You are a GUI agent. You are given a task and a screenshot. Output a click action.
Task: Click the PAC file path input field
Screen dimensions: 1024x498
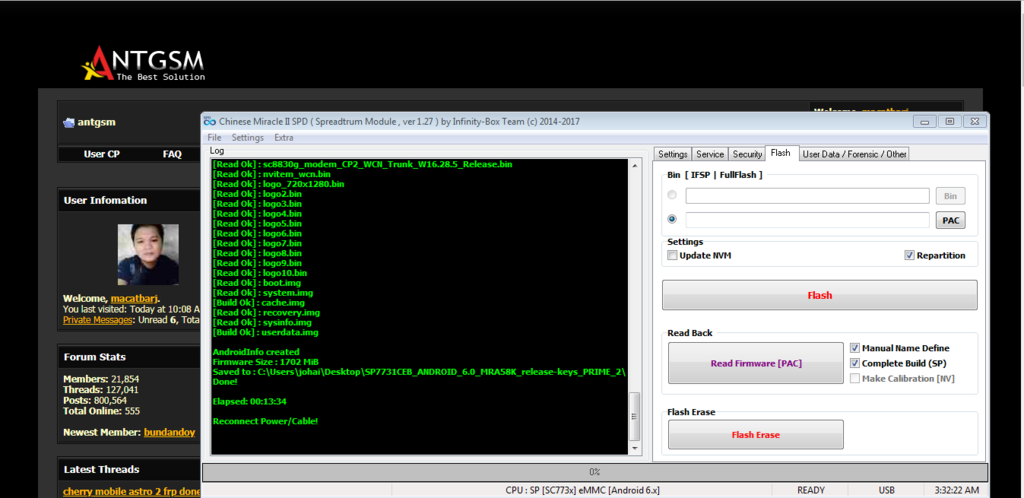pos(807,220)
